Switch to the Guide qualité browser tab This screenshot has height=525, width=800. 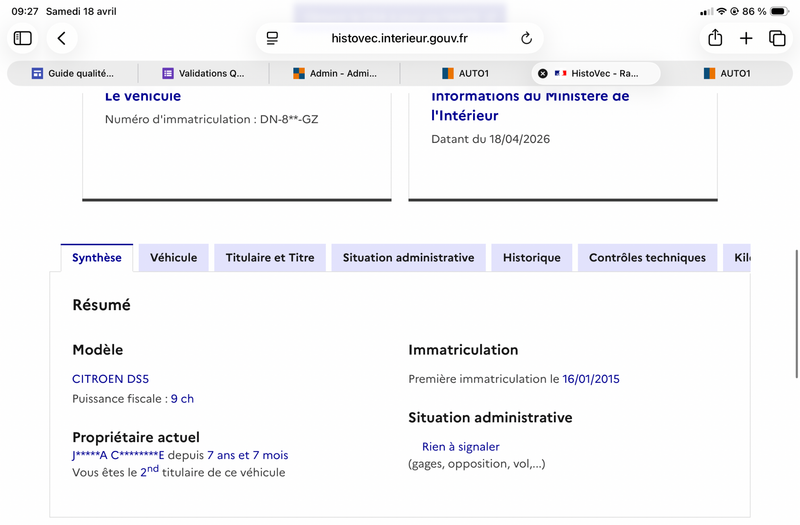pos(72,73)
